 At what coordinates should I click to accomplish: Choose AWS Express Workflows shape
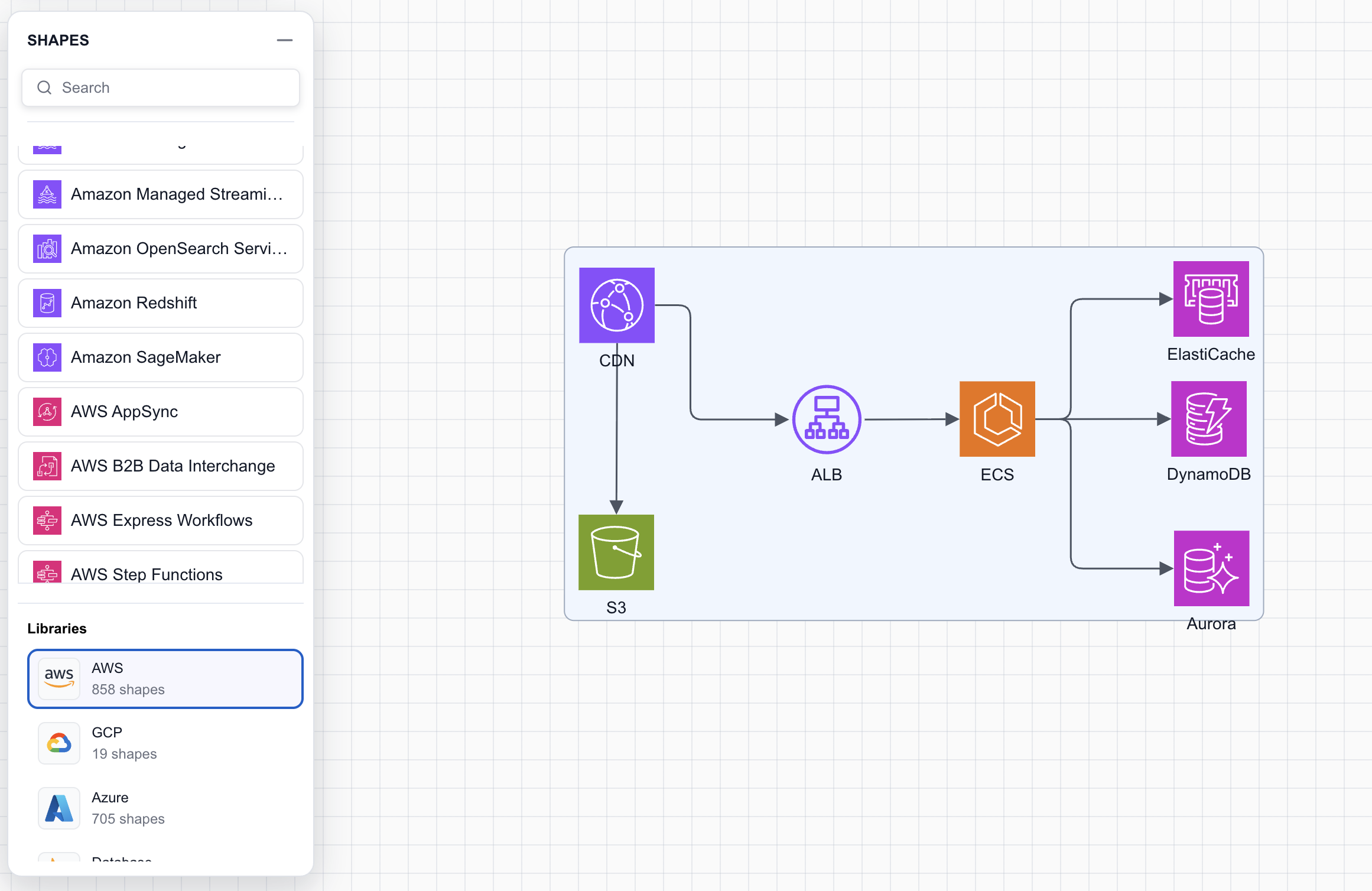point(161,521)
